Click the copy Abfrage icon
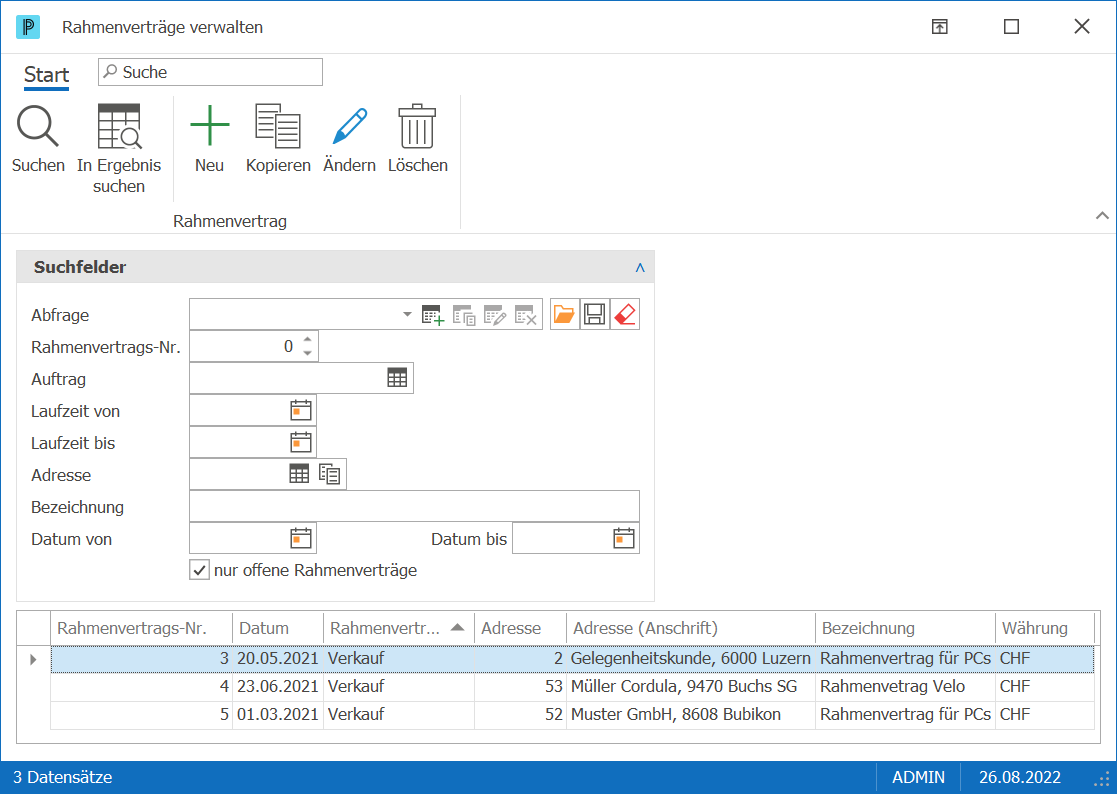This screenshot has height=794, width=1117. tap(464, 315)
